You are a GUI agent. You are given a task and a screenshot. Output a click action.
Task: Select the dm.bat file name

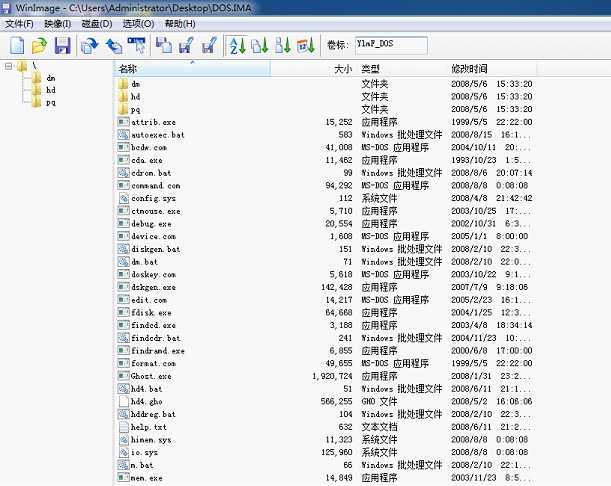pos(144,262)
